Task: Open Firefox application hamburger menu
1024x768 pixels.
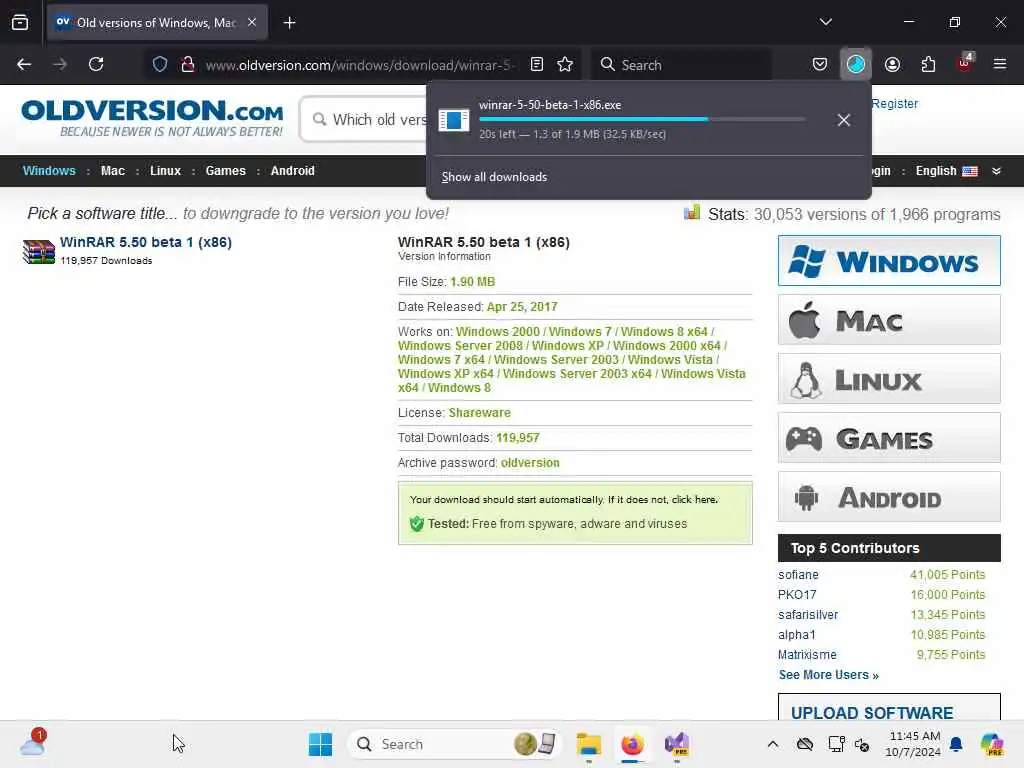Action: pos(1000,64)
